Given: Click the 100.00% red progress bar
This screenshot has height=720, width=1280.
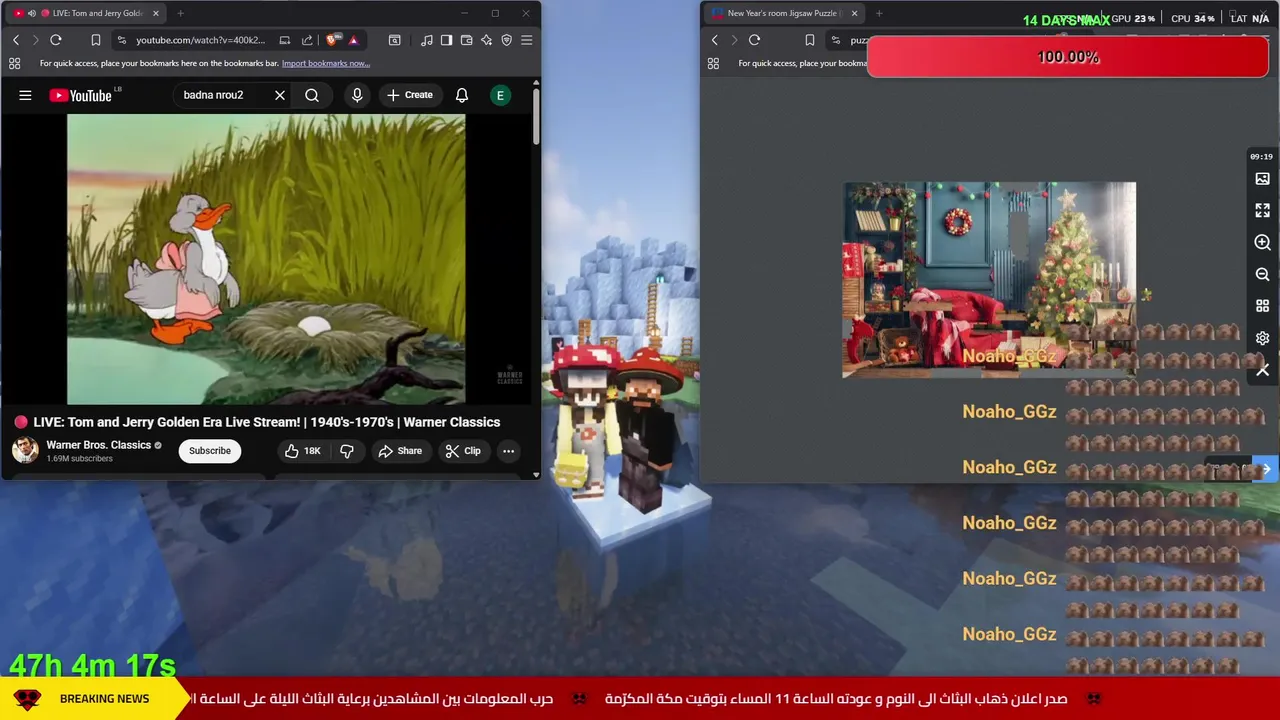Looking at the screenshot, I should [1068, 57].
